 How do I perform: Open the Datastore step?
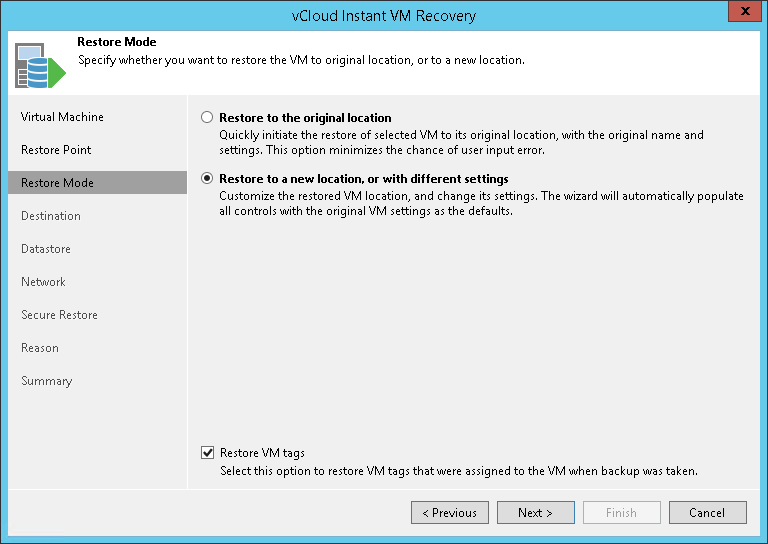click(x=46, y=249)
